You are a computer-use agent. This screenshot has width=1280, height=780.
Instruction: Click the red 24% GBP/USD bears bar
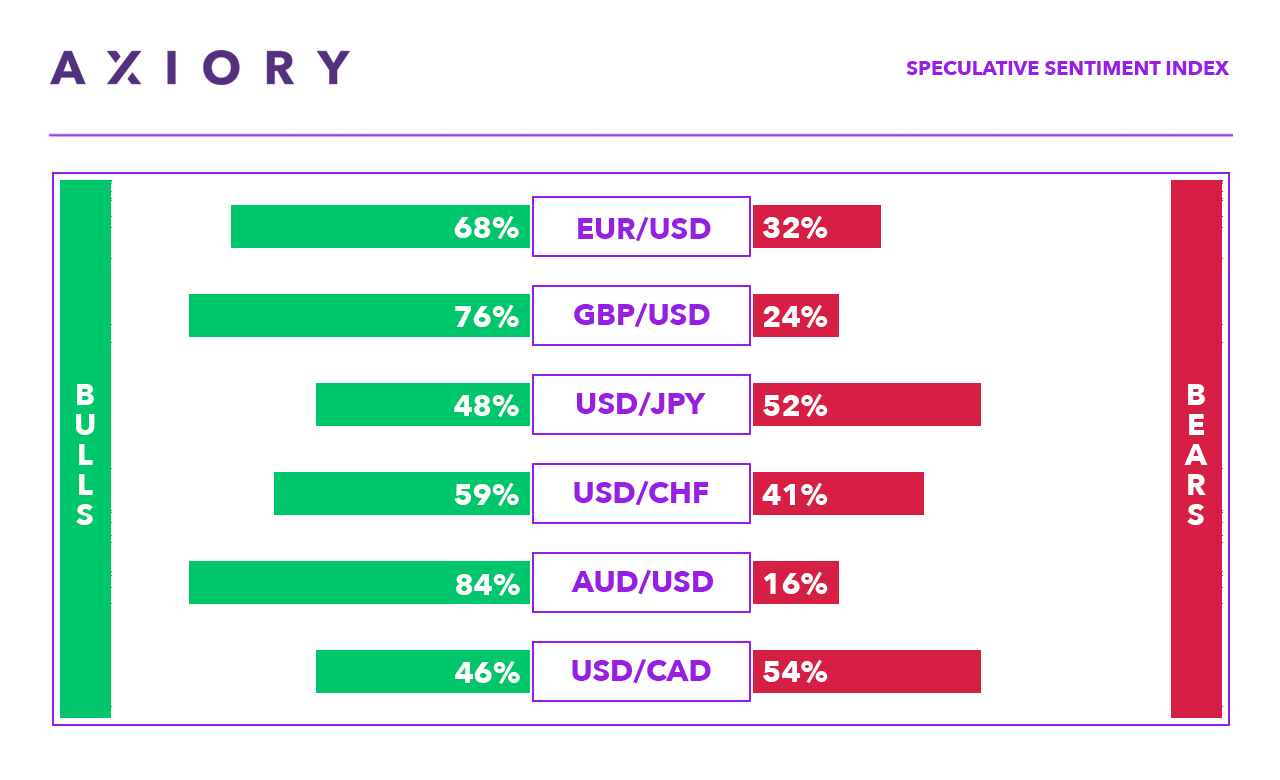coord(796,316)
